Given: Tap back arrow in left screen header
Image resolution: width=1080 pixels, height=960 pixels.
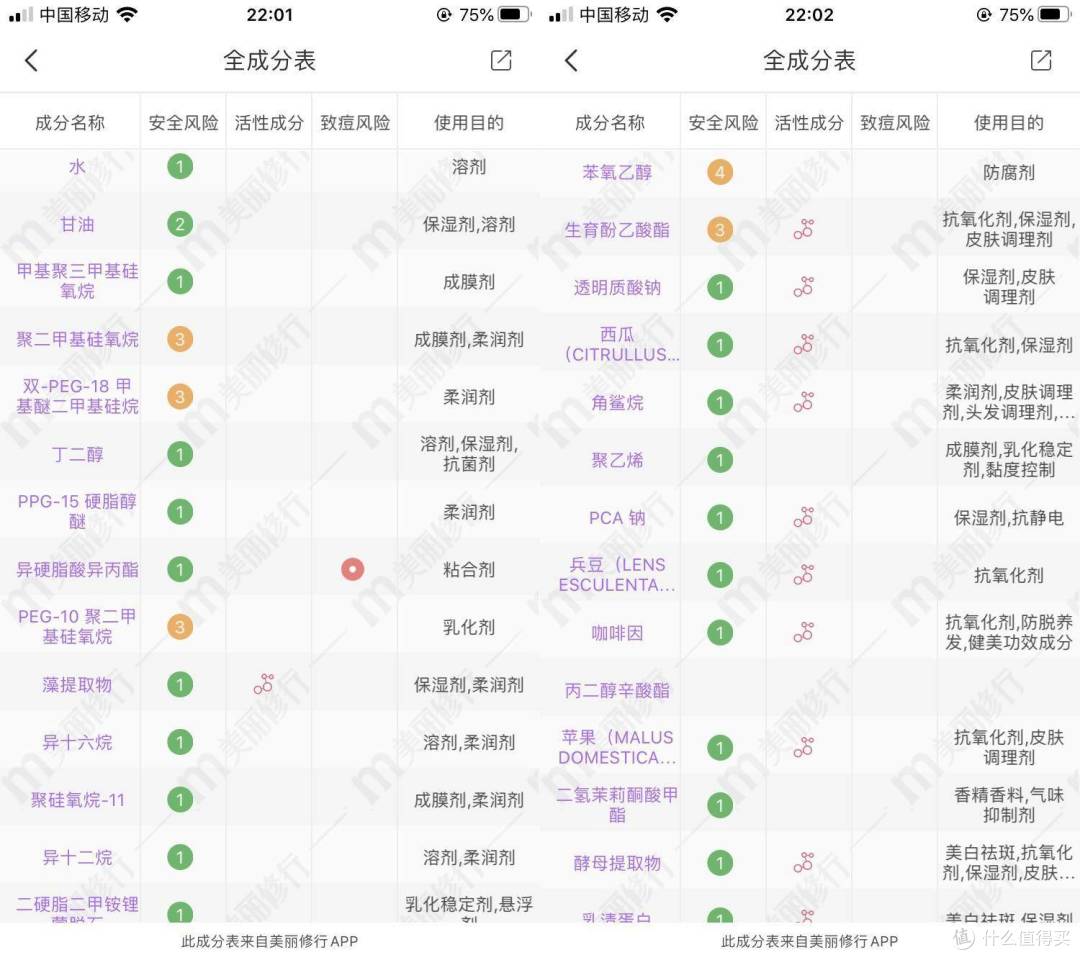Looking at the screenshot, I should pyautogui.click(x=31, y=61).
